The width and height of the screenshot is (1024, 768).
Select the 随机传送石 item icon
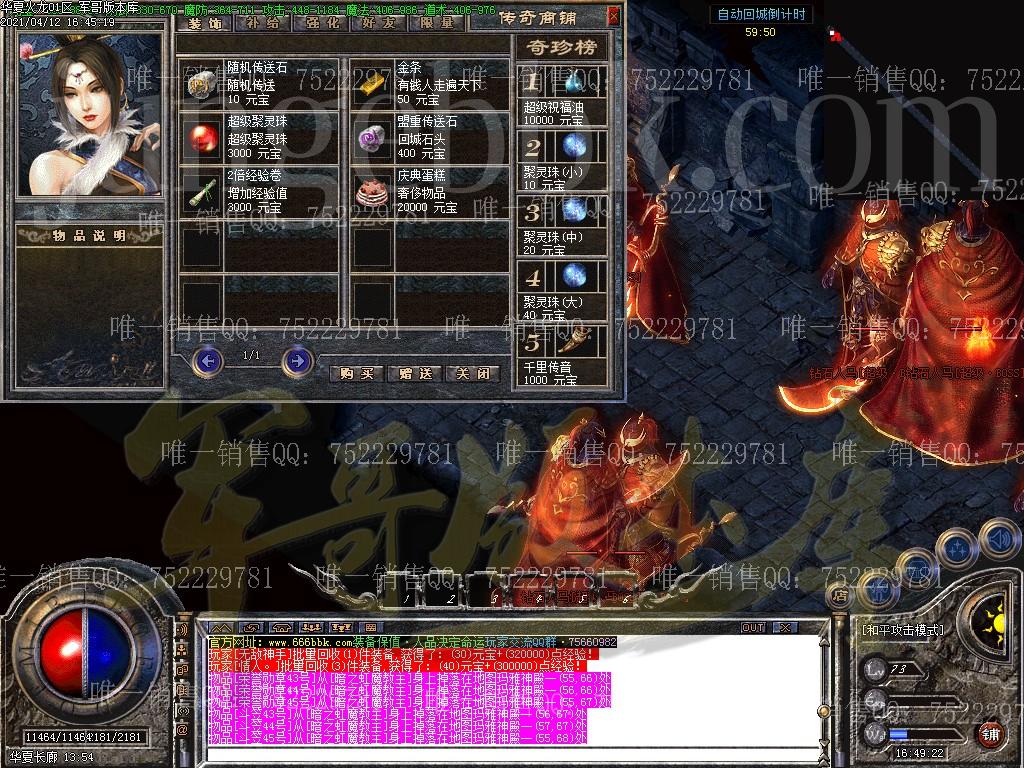201,84
